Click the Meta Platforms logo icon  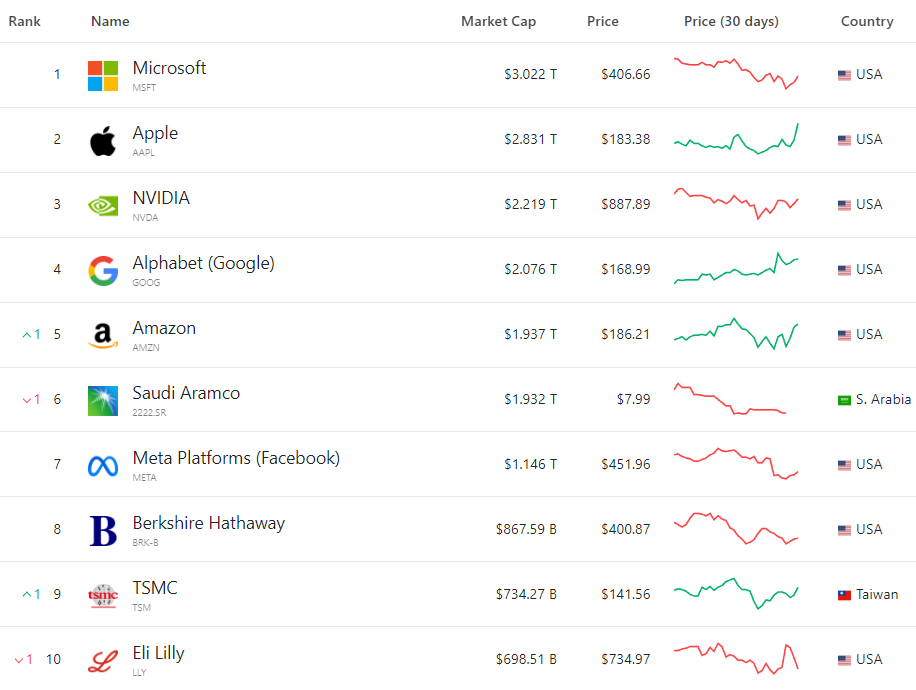(x=103, y=466)
